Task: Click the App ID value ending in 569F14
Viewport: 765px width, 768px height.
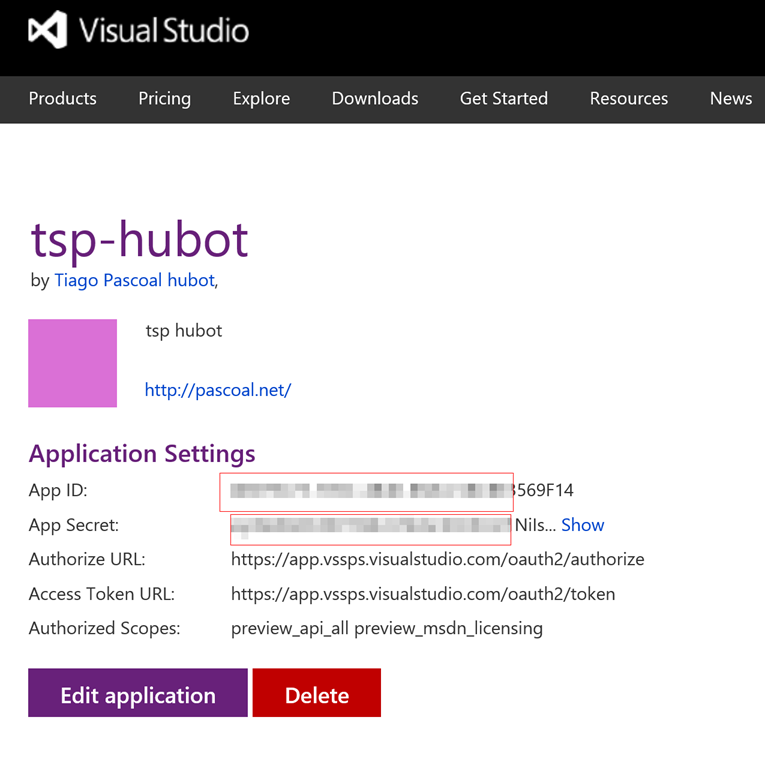Action: pyautogui.click(x=402, y=491)
